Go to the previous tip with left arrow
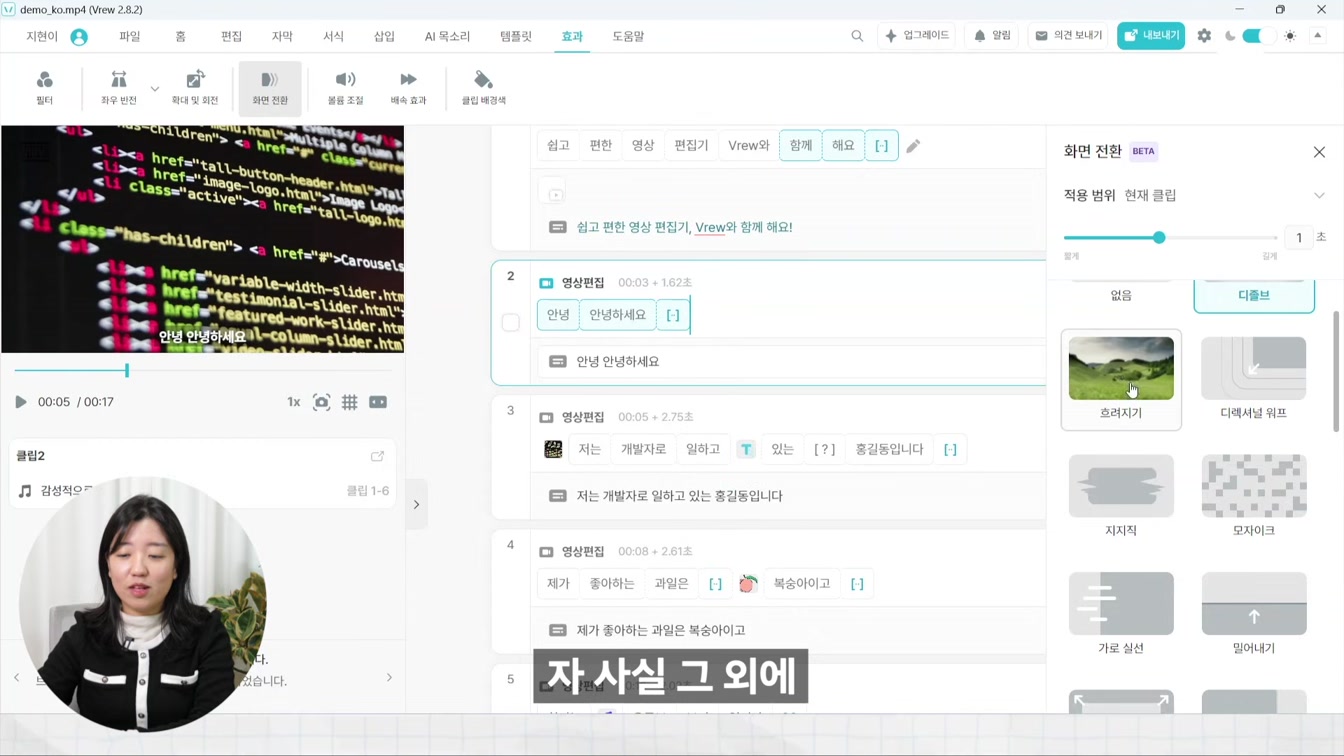Viewport: 1344px width, 756px height. point(17,678)
